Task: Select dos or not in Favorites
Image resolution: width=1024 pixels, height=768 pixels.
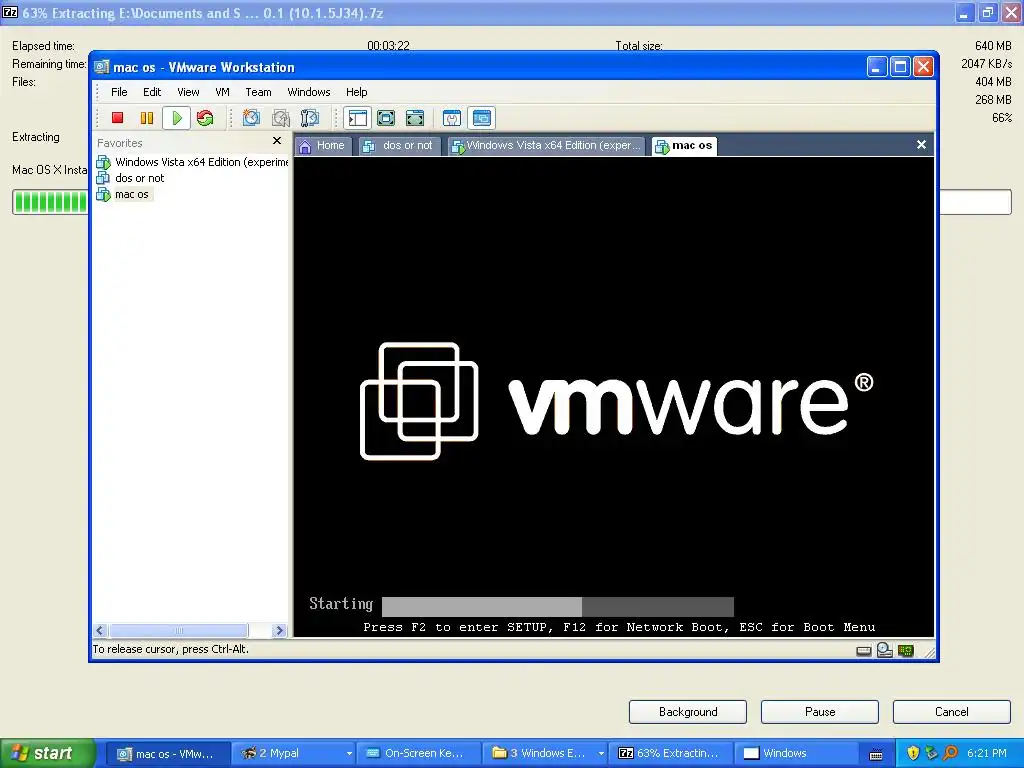Action: [131, 178]
